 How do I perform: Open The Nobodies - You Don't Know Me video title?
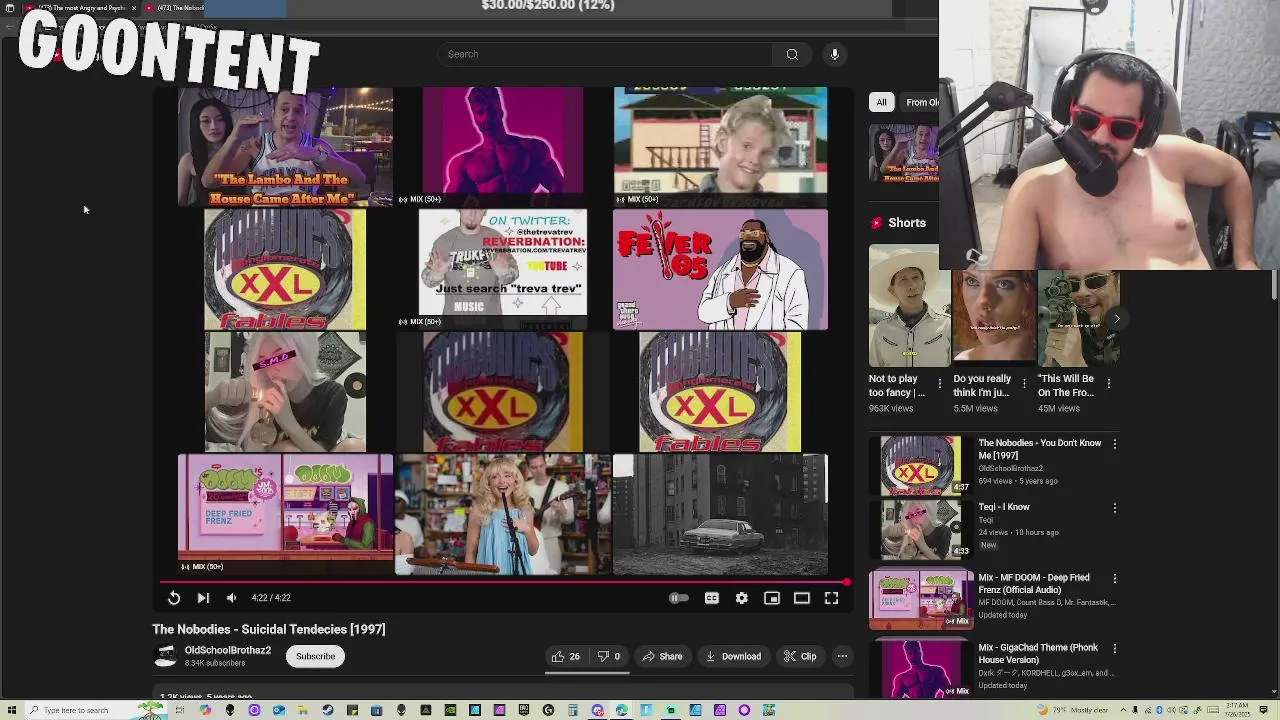click(x=1039, y=449)
